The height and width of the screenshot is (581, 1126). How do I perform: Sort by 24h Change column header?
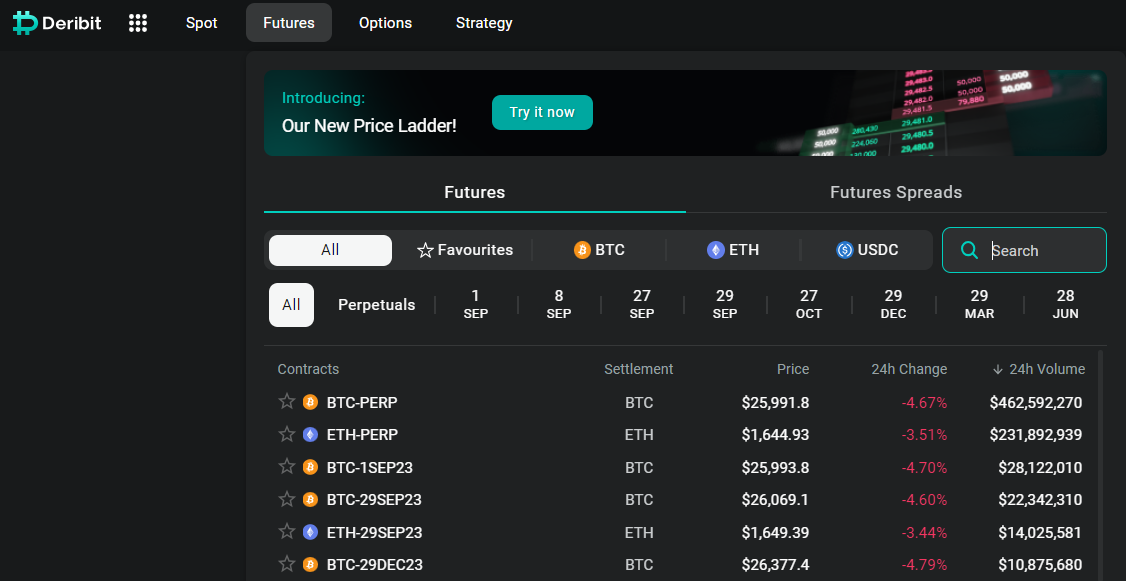pyautogui.click(x=909, y=369)
